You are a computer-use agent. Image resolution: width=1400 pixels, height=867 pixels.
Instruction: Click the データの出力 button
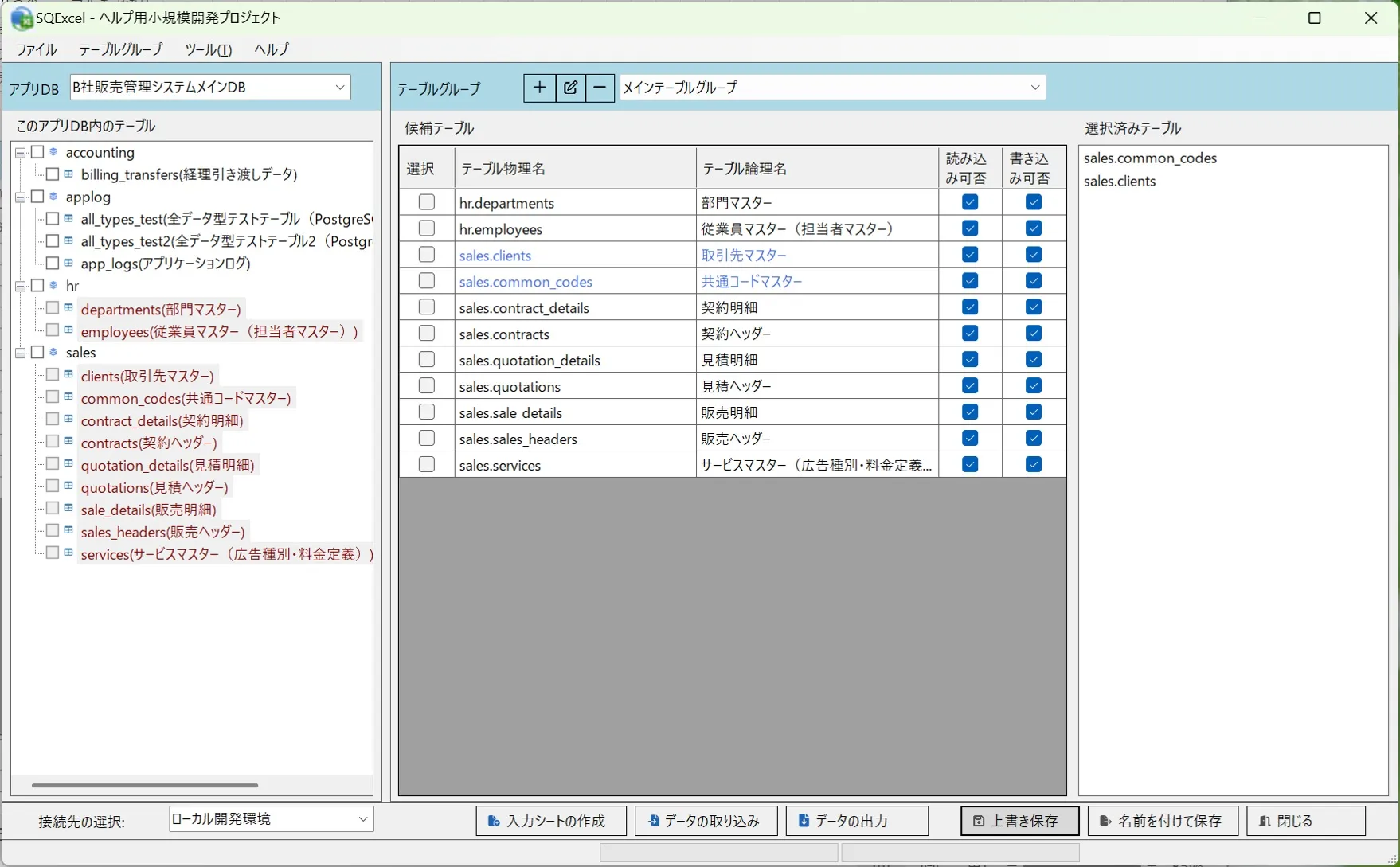point(857,821)
